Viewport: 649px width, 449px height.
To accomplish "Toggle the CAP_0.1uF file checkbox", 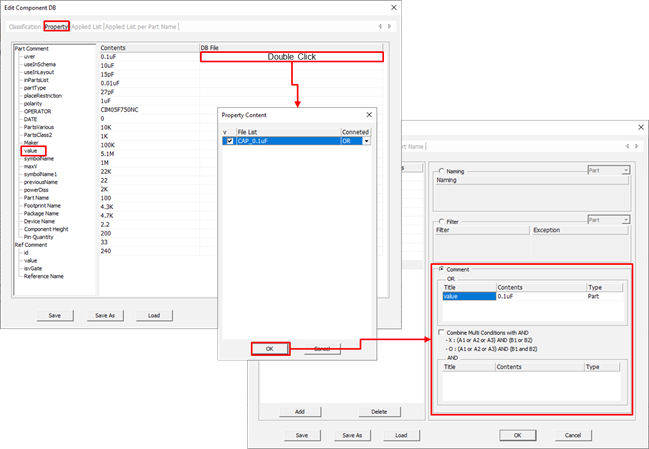I will pyautogui.click(x=228, y=141).
